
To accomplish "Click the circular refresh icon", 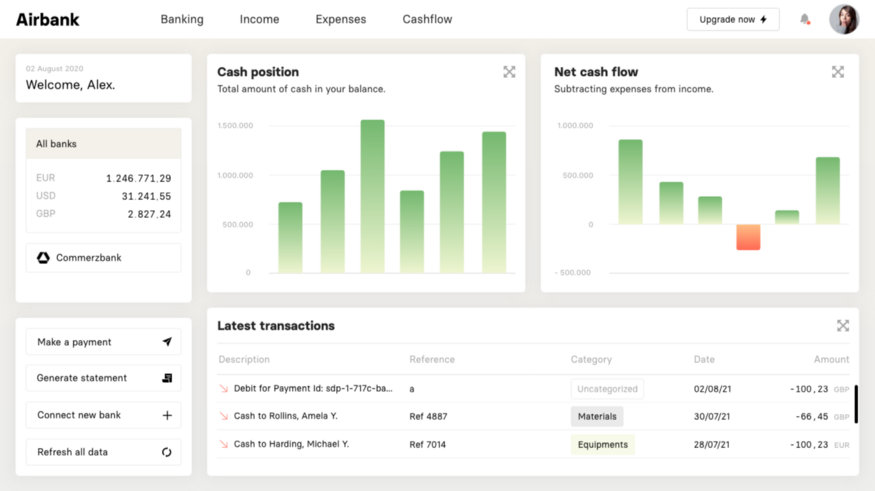I will (x=167, y=452).
